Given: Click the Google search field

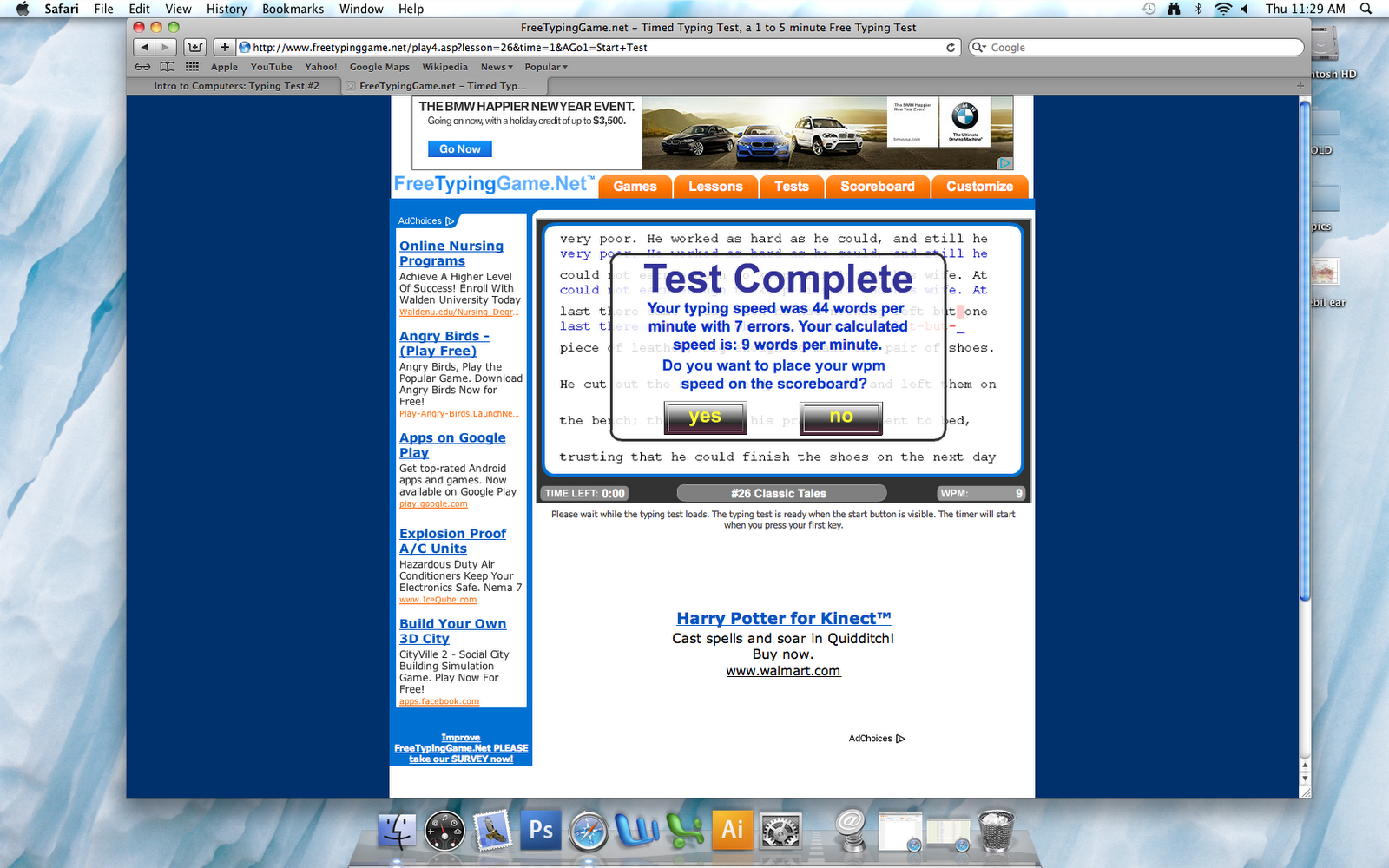Looking at the screenshot, I should point(1136,48).
